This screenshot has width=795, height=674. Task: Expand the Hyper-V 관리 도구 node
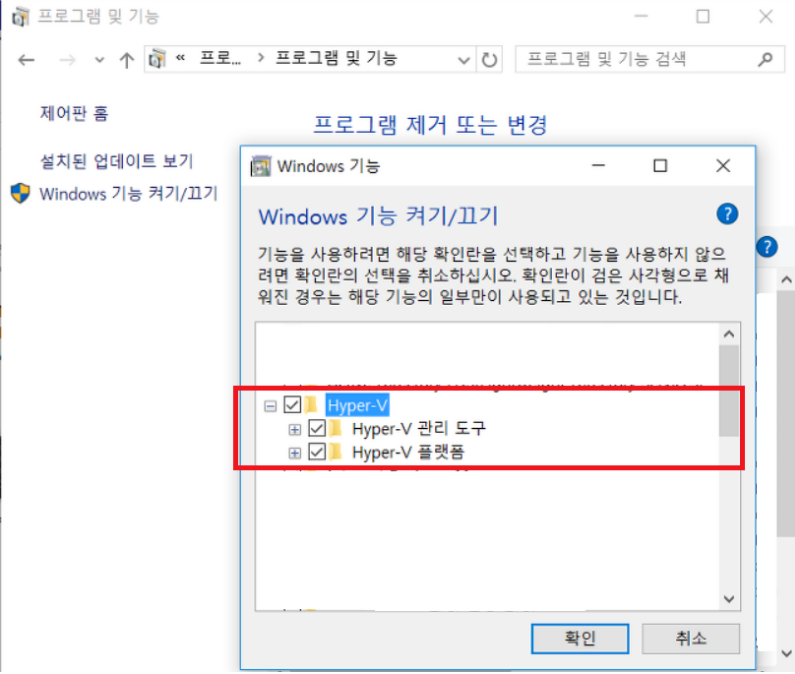tap(295, 430)
